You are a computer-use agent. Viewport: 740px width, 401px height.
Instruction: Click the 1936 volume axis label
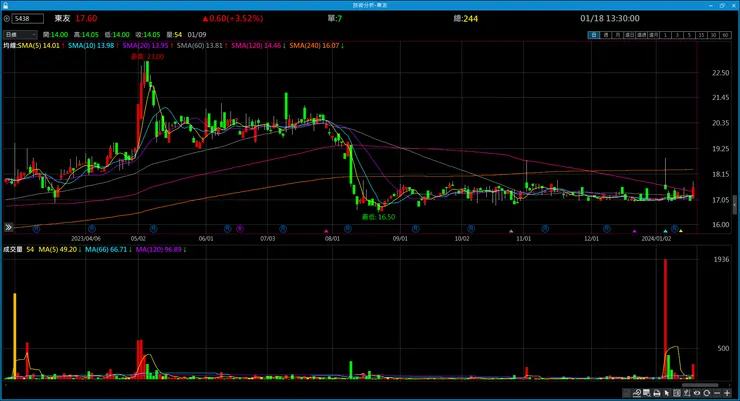pos(721,259)
